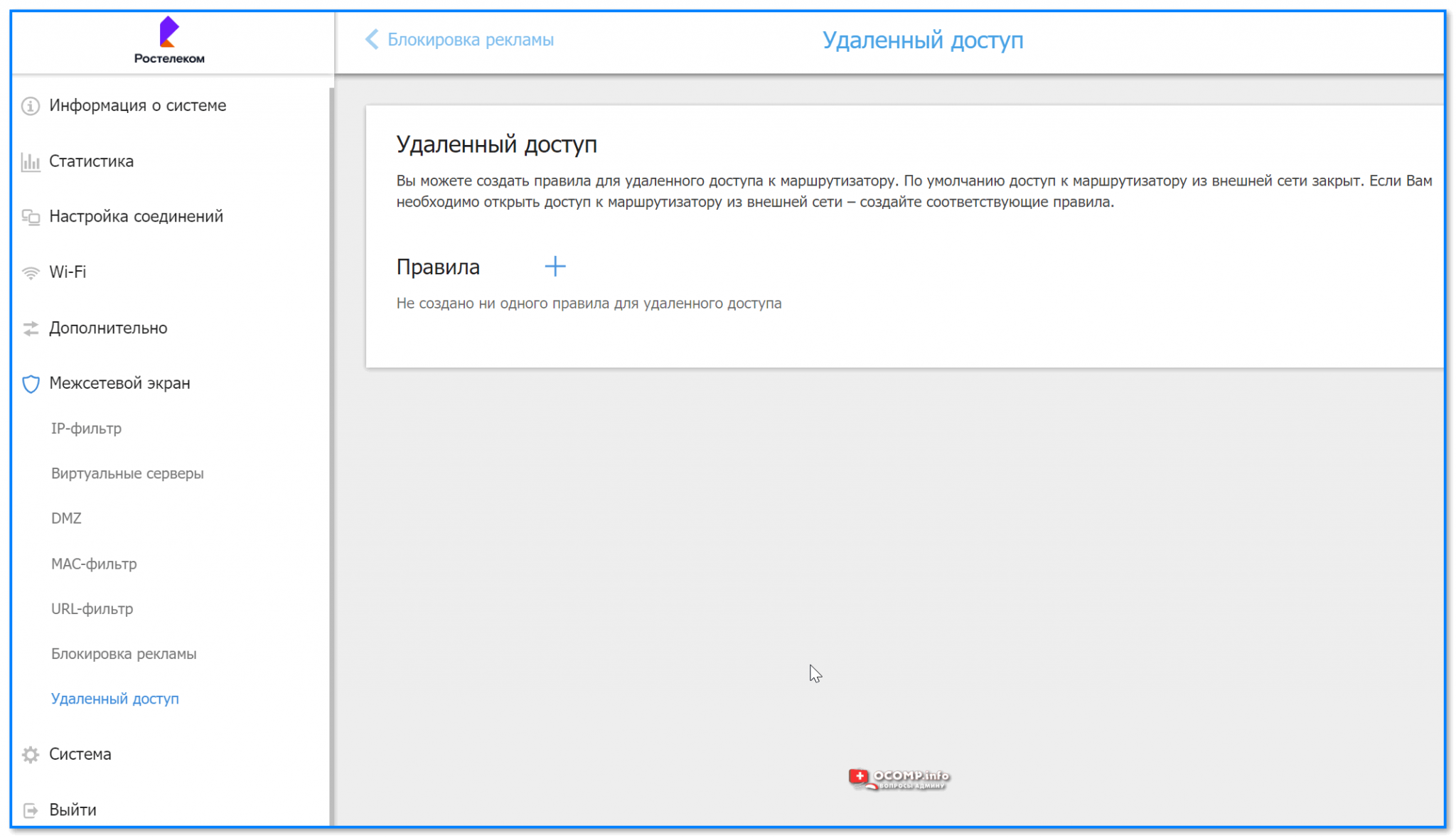Click the Правила section heading
This screenshot has height=838, width=1456.
(439, 267)
